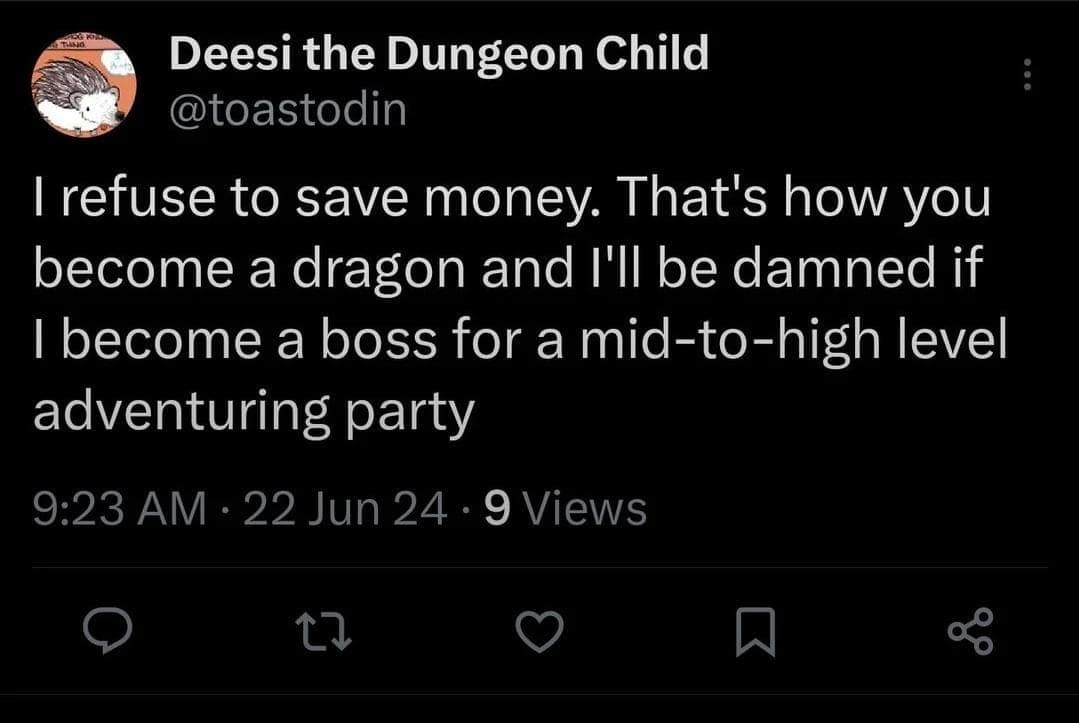Click the @toastodin handle
1079x723 pixels.
pyautogui.click(x=288, y=109)
